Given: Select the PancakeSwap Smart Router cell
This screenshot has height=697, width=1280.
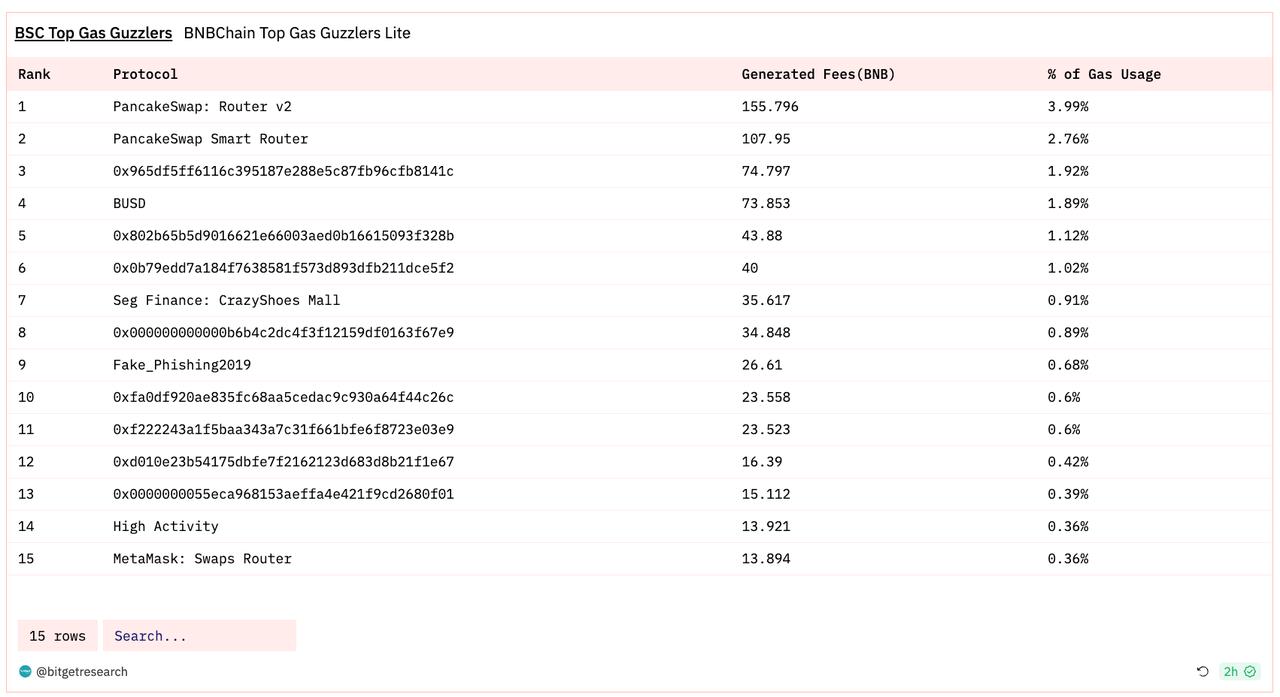Looking at the screenshot, I should coord(210,139).
